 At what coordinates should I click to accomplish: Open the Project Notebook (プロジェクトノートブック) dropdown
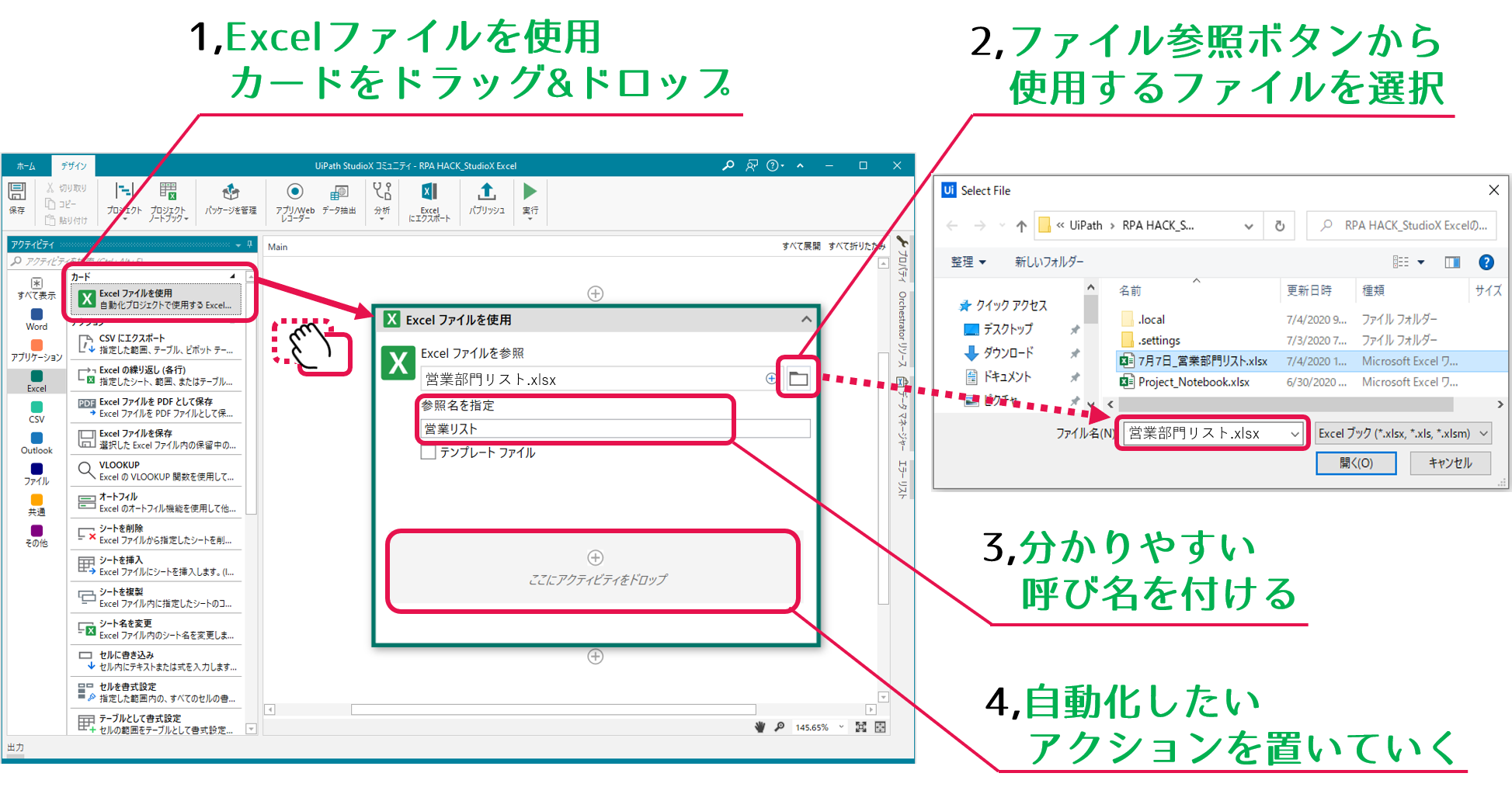click(x=169, y=202)
